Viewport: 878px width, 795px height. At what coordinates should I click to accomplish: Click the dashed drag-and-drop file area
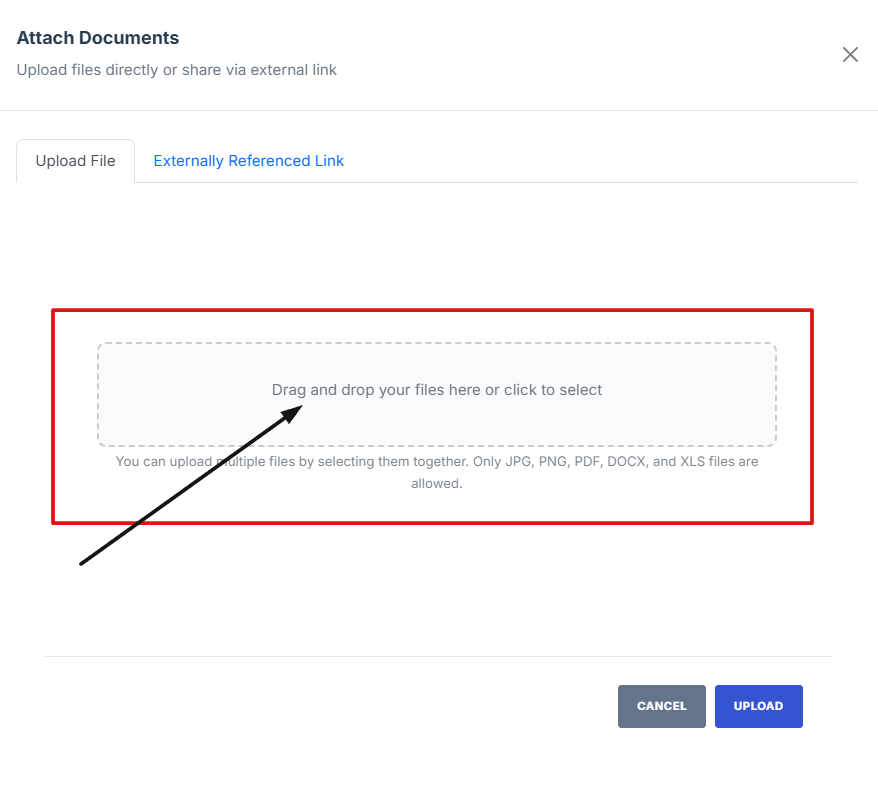pyautogui.click(x=436, y=420)
